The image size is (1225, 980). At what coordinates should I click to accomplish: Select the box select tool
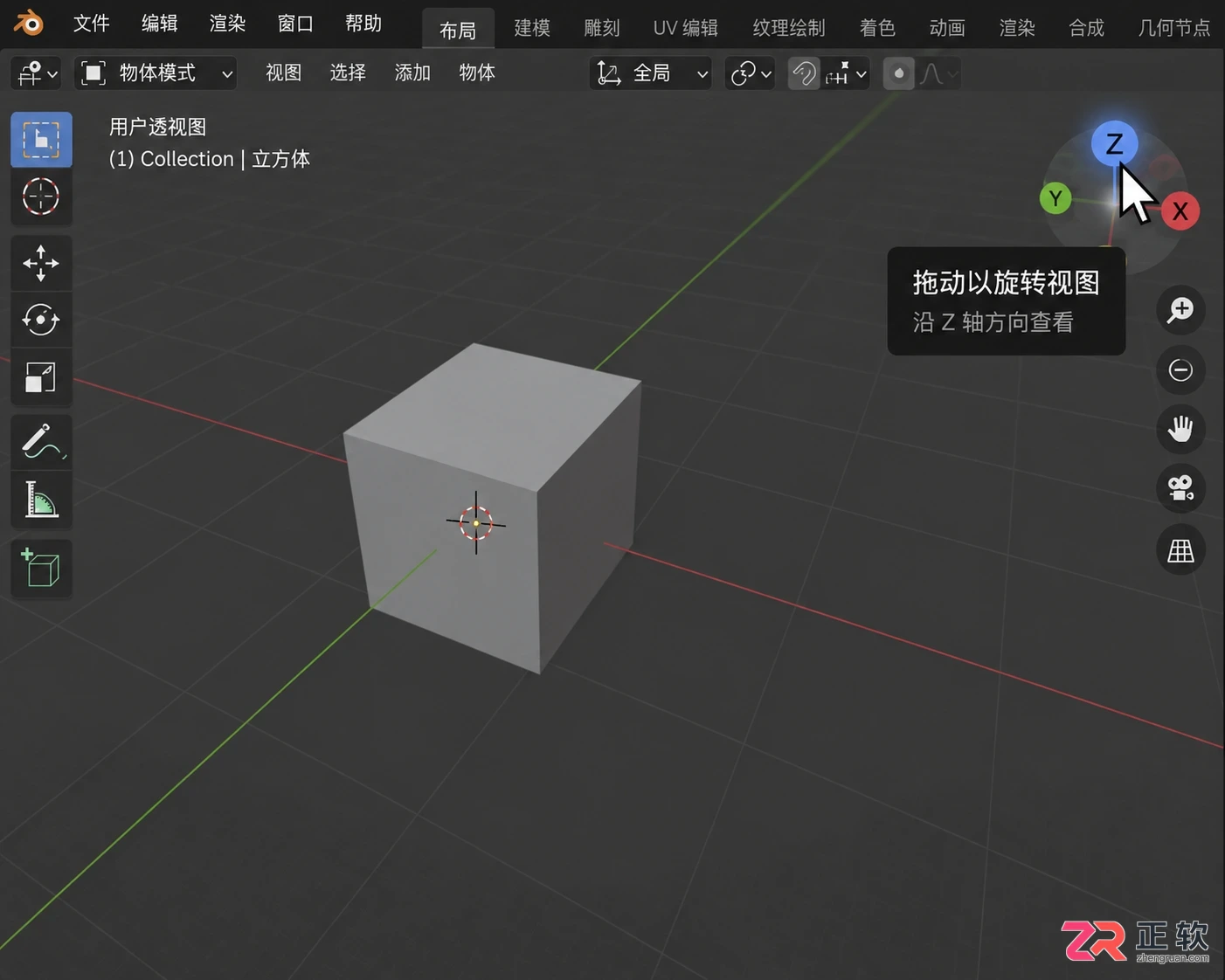coord(41,140)
